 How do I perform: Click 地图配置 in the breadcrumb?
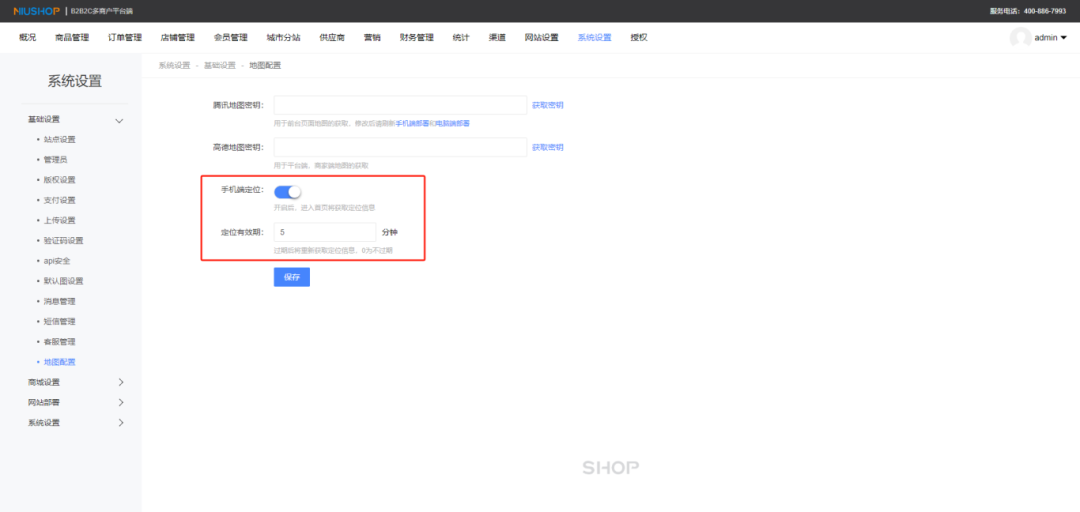pos(265,65)
